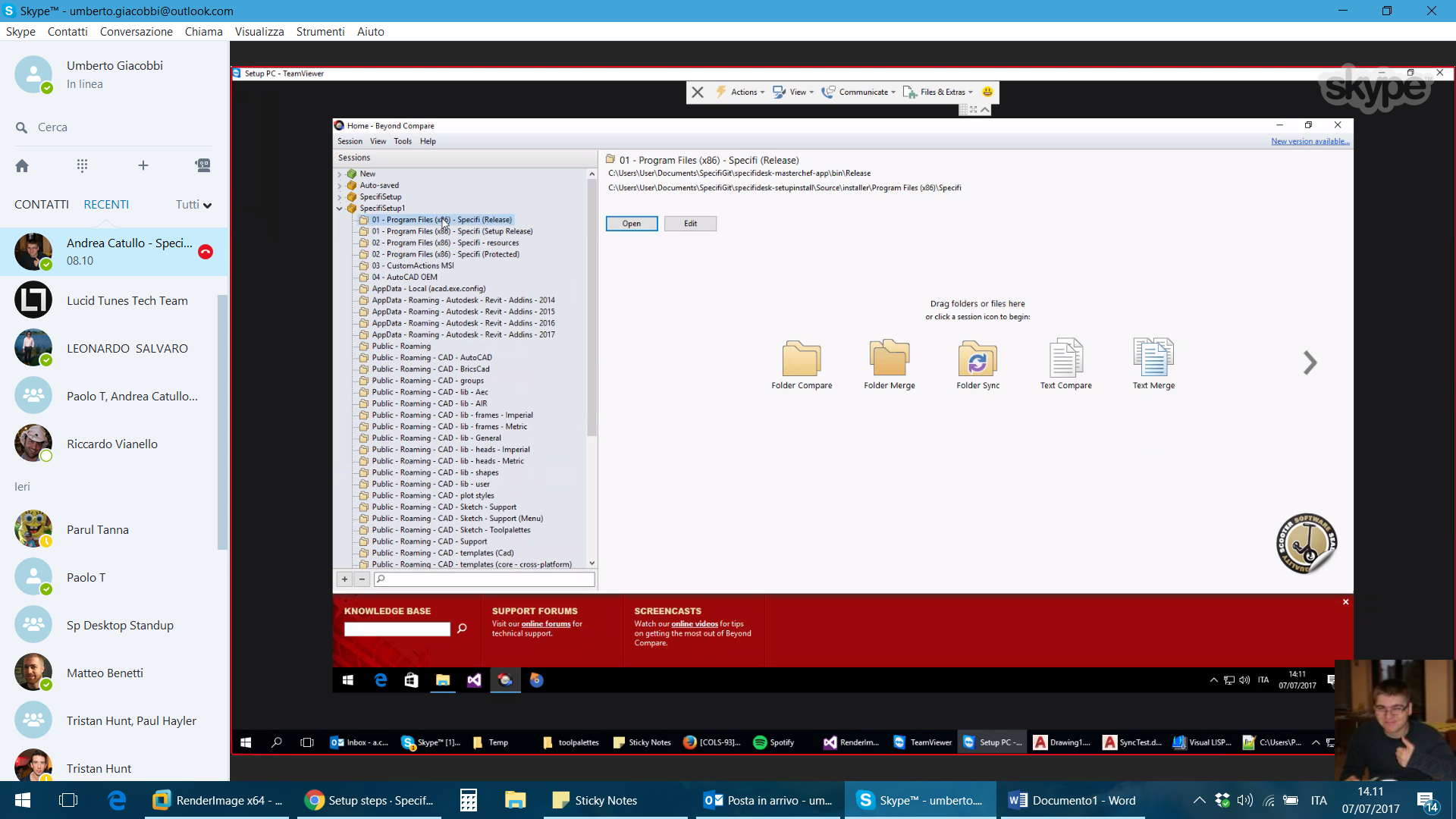
Task: Click the sessions filter search box
Action: [485, 579]
